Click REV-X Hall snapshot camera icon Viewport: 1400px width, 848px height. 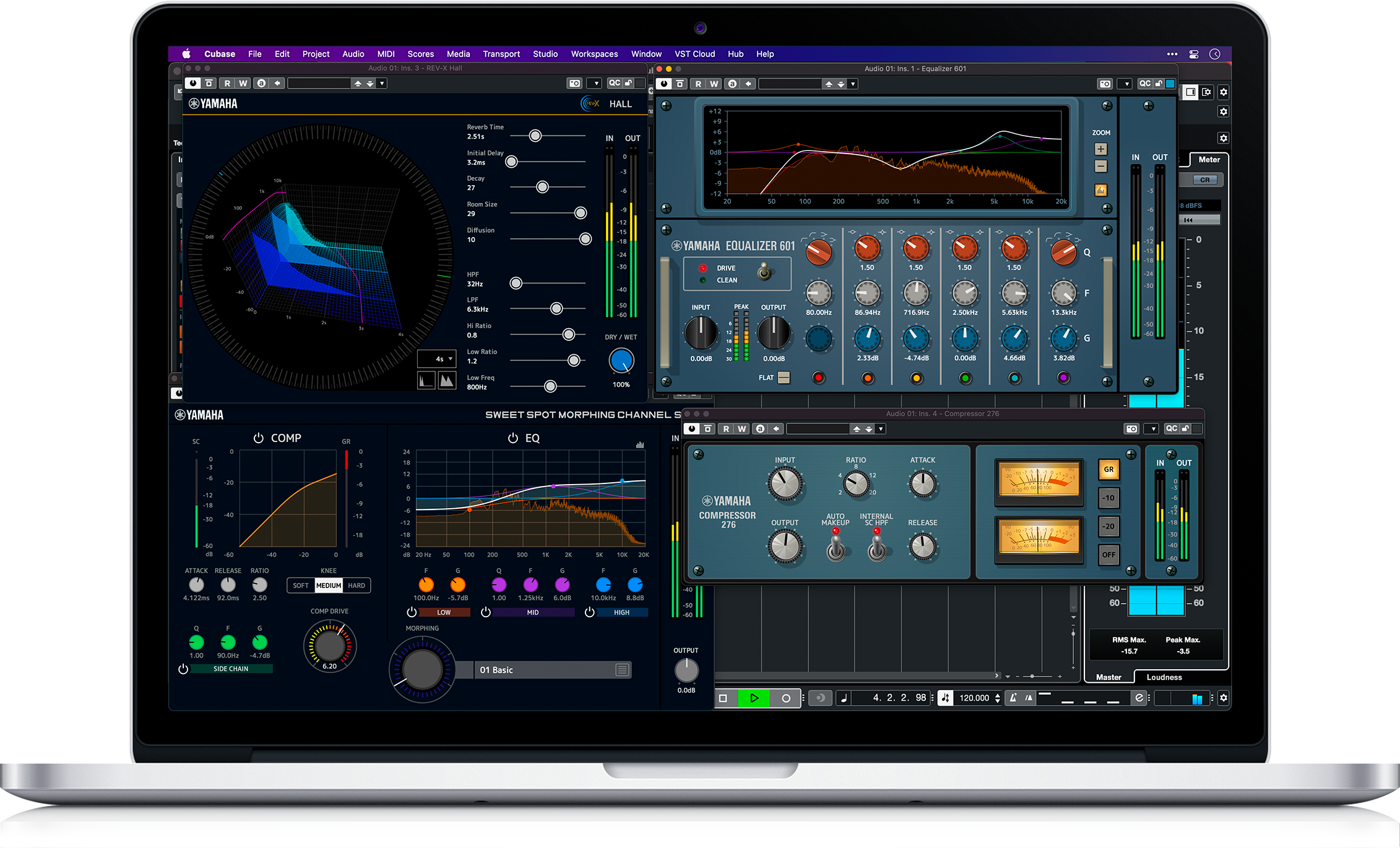pos(574,83)
